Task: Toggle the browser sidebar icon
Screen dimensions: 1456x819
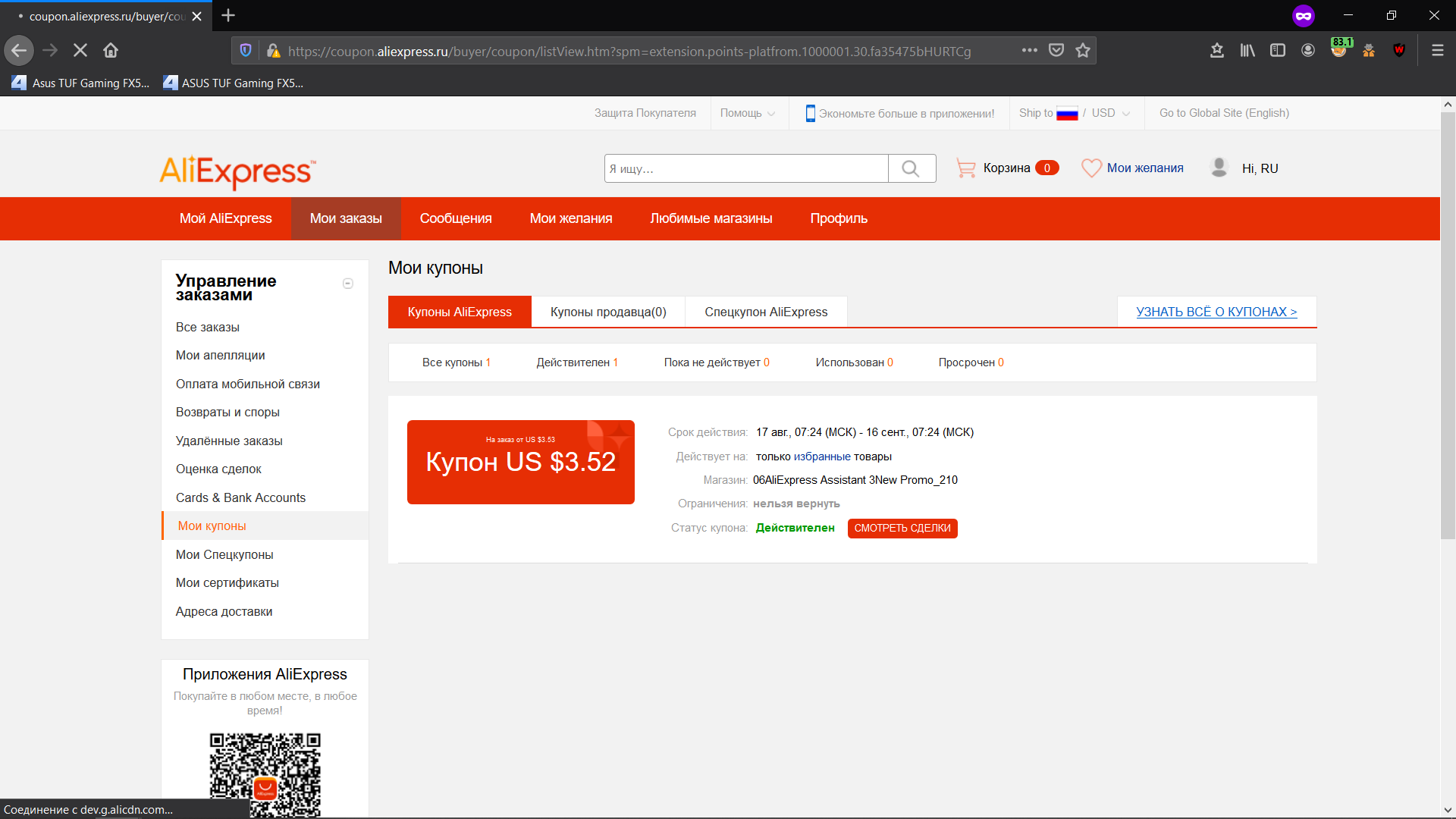Action: (x=1278, y=51)
